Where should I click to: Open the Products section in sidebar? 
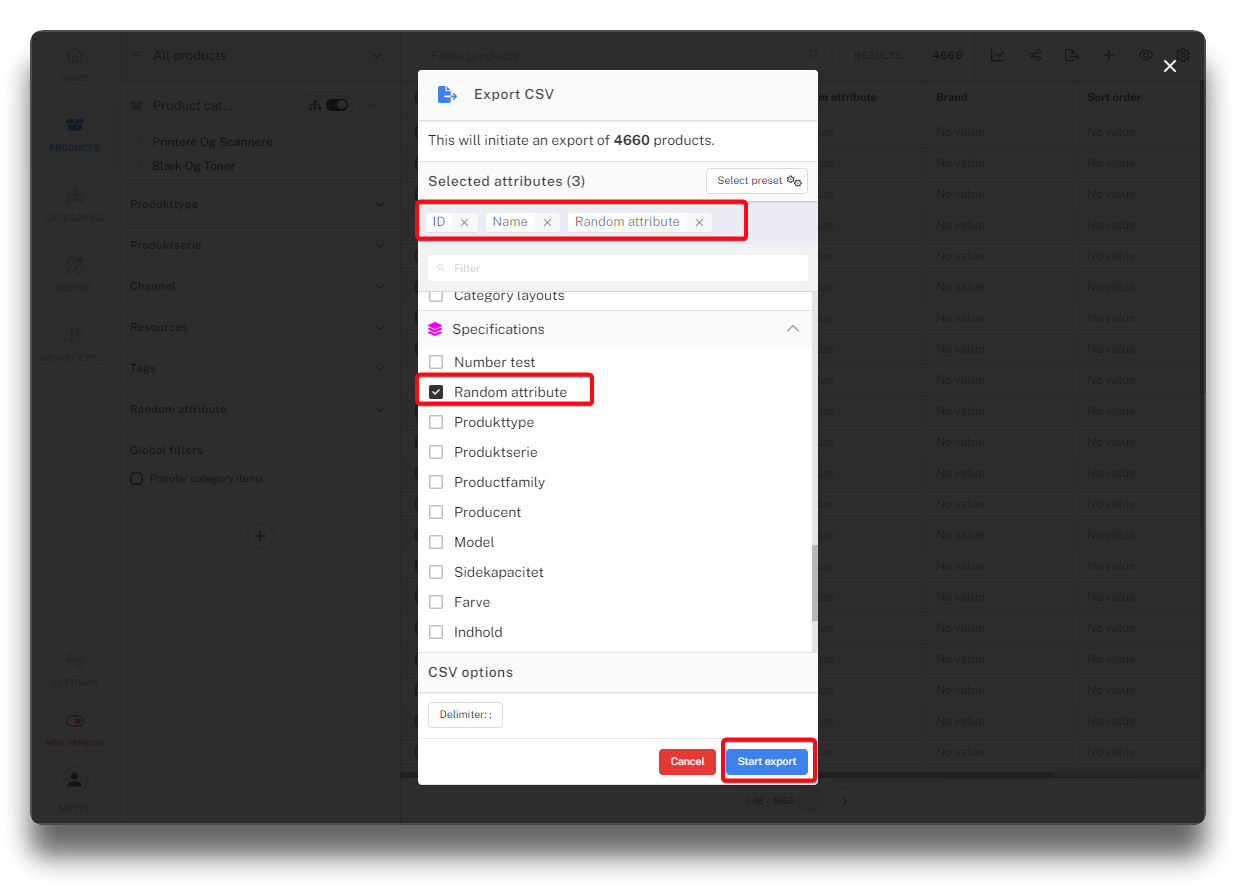74,133
